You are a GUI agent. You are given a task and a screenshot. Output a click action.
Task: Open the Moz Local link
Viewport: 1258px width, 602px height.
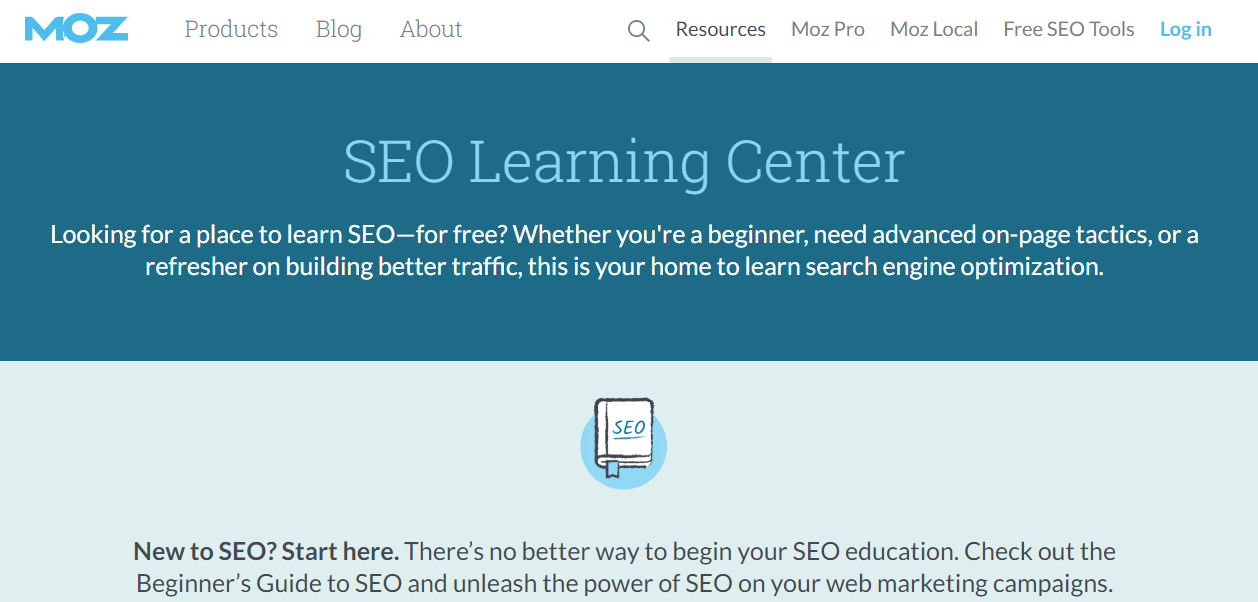pos(933,29)
